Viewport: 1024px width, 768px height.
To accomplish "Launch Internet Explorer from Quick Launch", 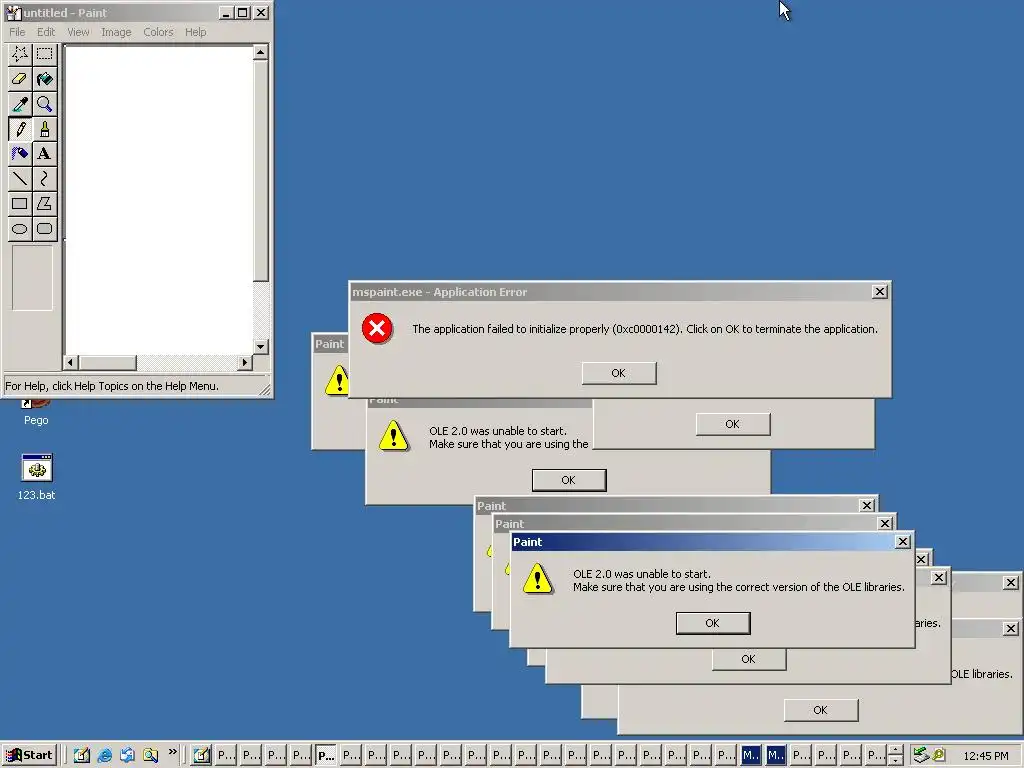I will point(104,755).
